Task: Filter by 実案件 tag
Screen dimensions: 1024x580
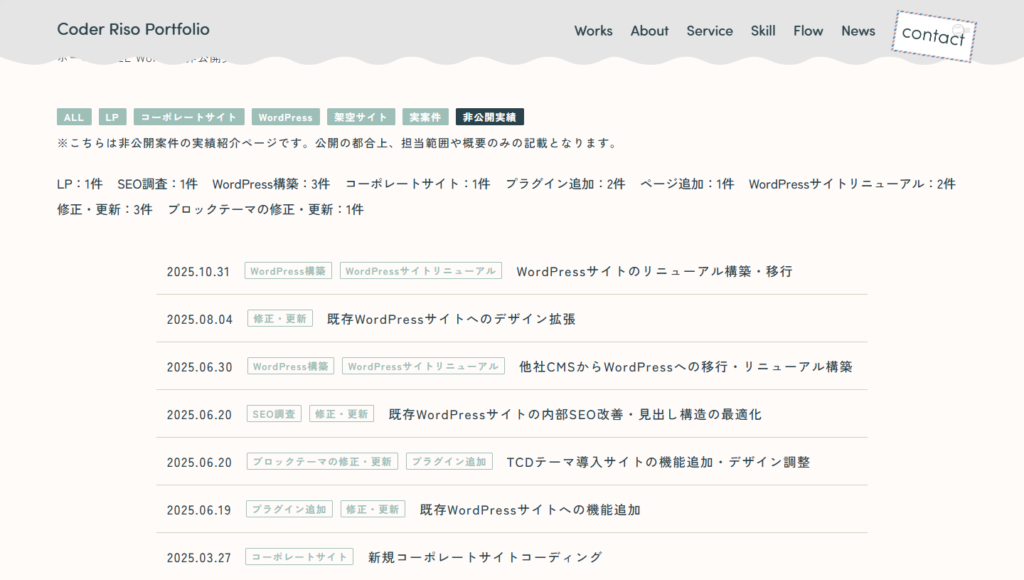Action: point(426,116)
